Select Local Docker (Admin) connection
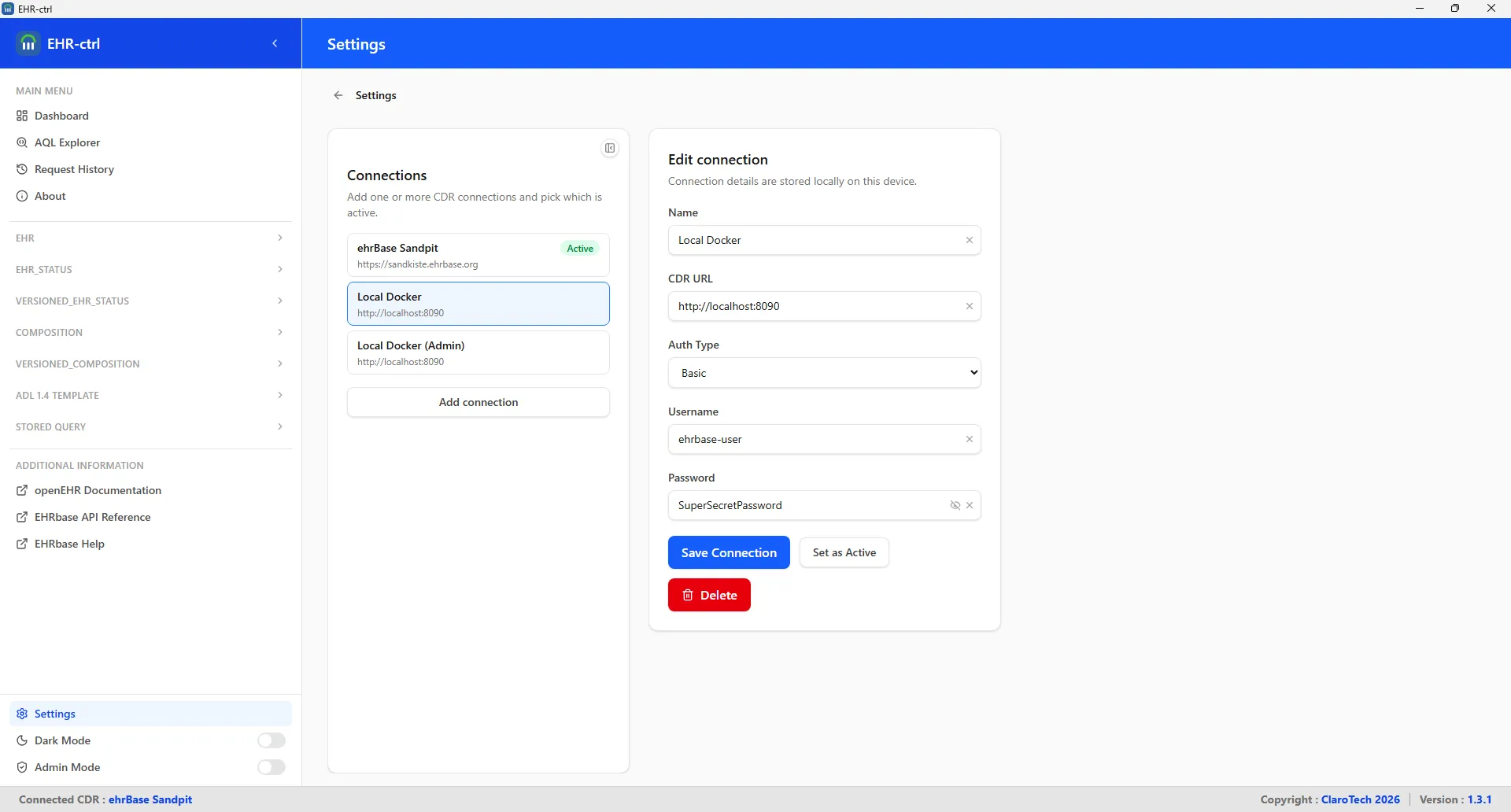1511x812 pixels. point(478,352)
